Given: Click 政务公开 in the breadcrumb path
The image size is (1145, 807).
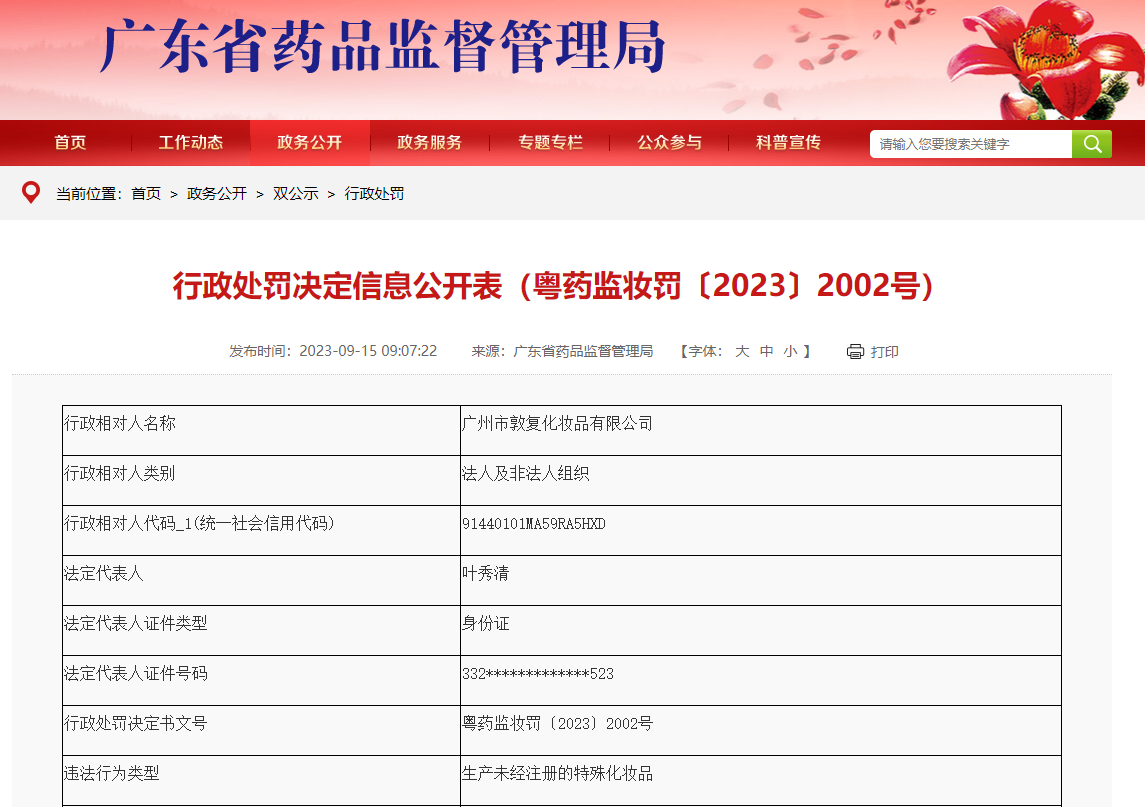Looking at the screenshot, I should pyautogui.click(x=217, y=194).
